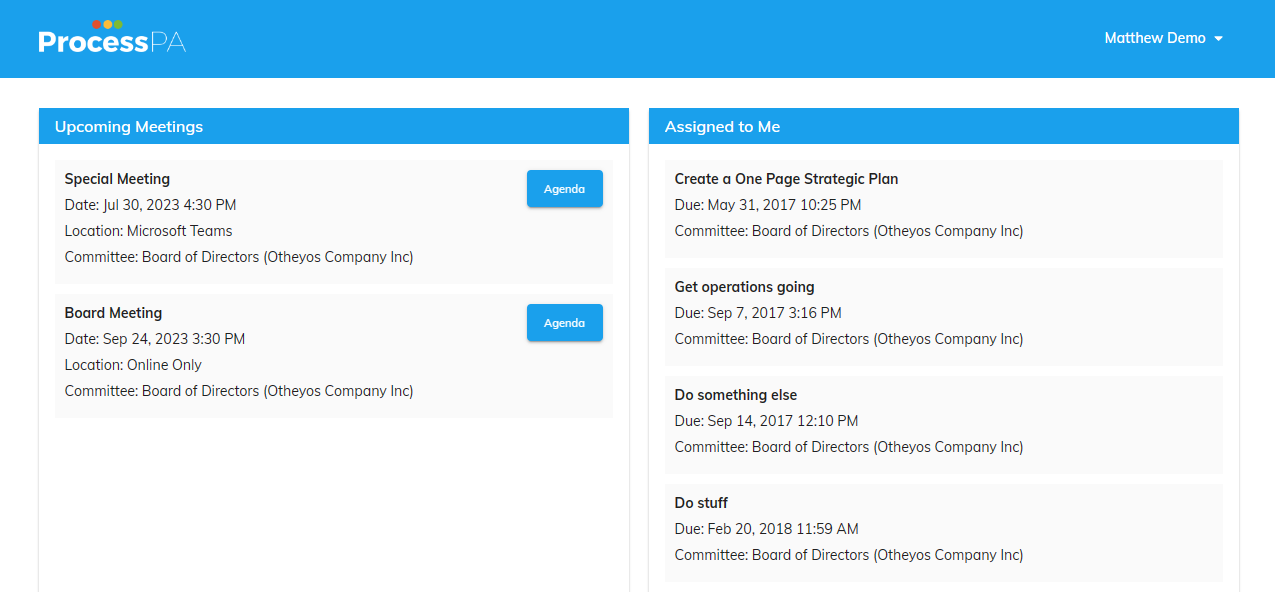
Task: Open the Do something else task
Action: click(735, 395)
